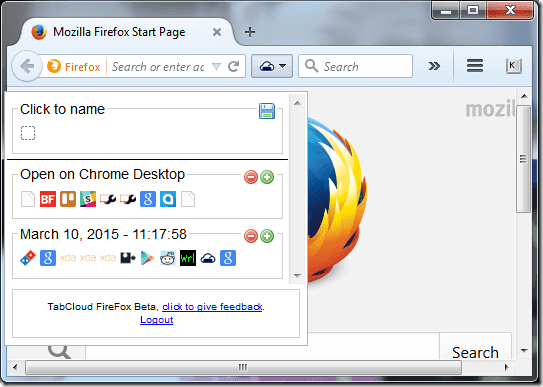Close the Mozilla Firefox Start Page tab
This screenshot has height=387, width=543.
click(x=217, y=32)
